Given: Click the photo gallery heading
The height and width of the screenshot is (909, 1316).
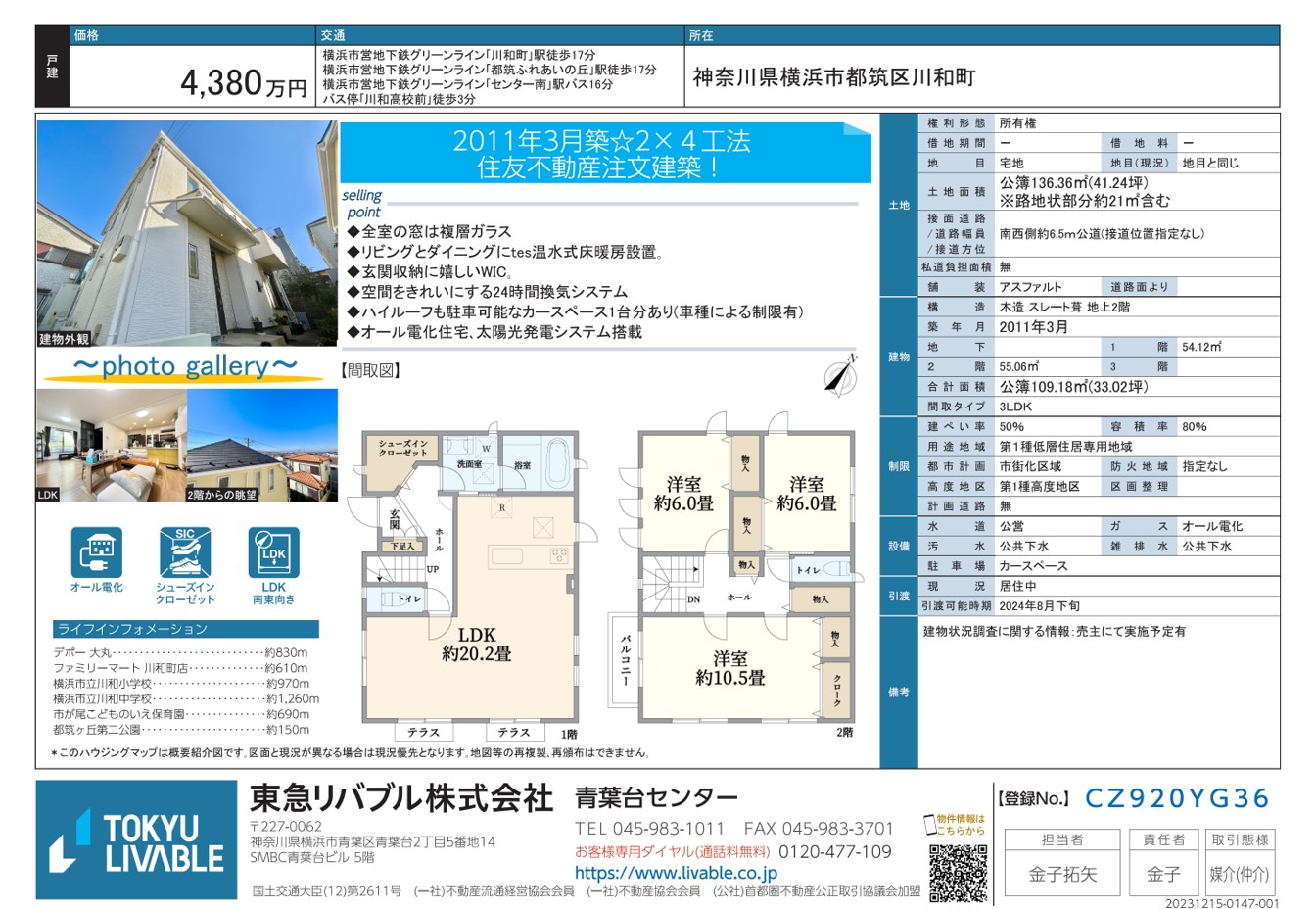Looking at the screenshot, I should click(x=185, y=366).
